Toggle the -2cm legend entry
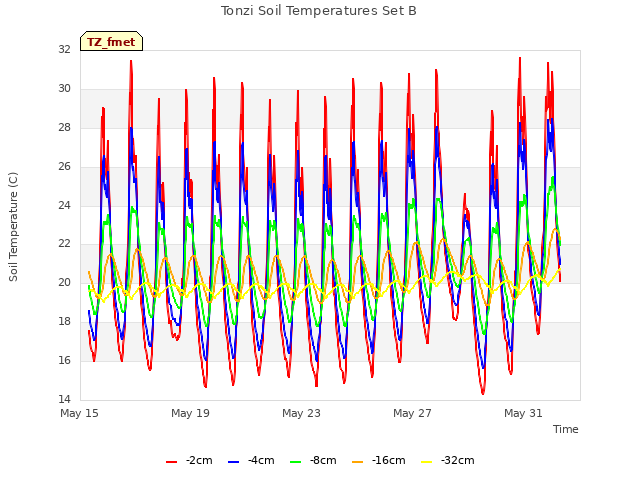This screenshot has height=480, width=640. (189, 461)
